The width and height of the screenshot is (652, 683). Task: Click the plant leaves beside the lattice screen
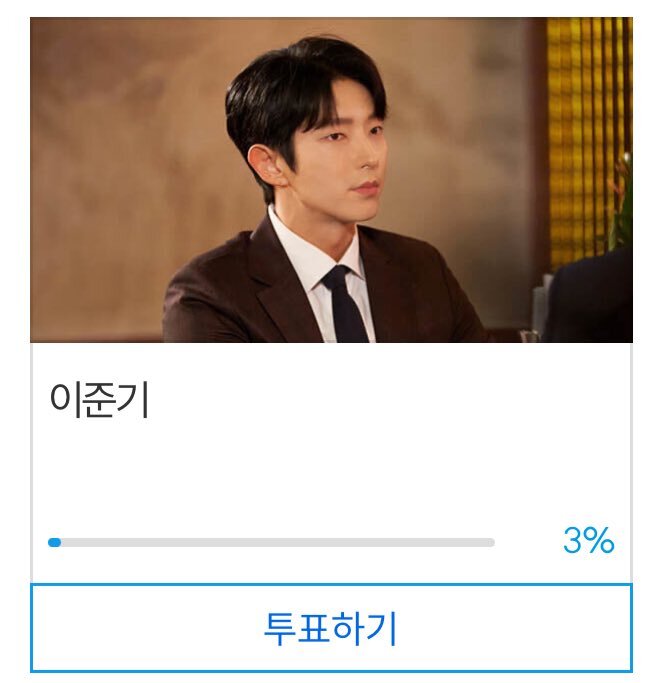(x=622, y=205)
